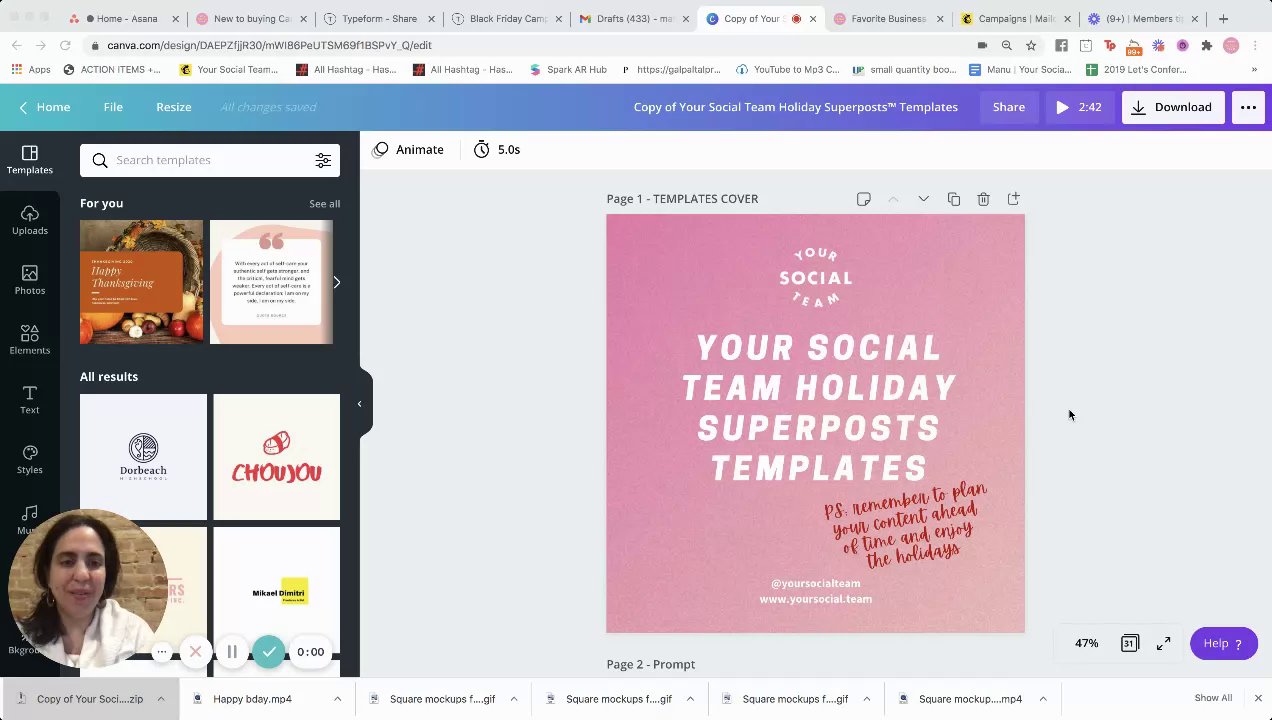The image size is (1272, 720).
Task: Open the Resize menu
Action: (x=174, y=107)
